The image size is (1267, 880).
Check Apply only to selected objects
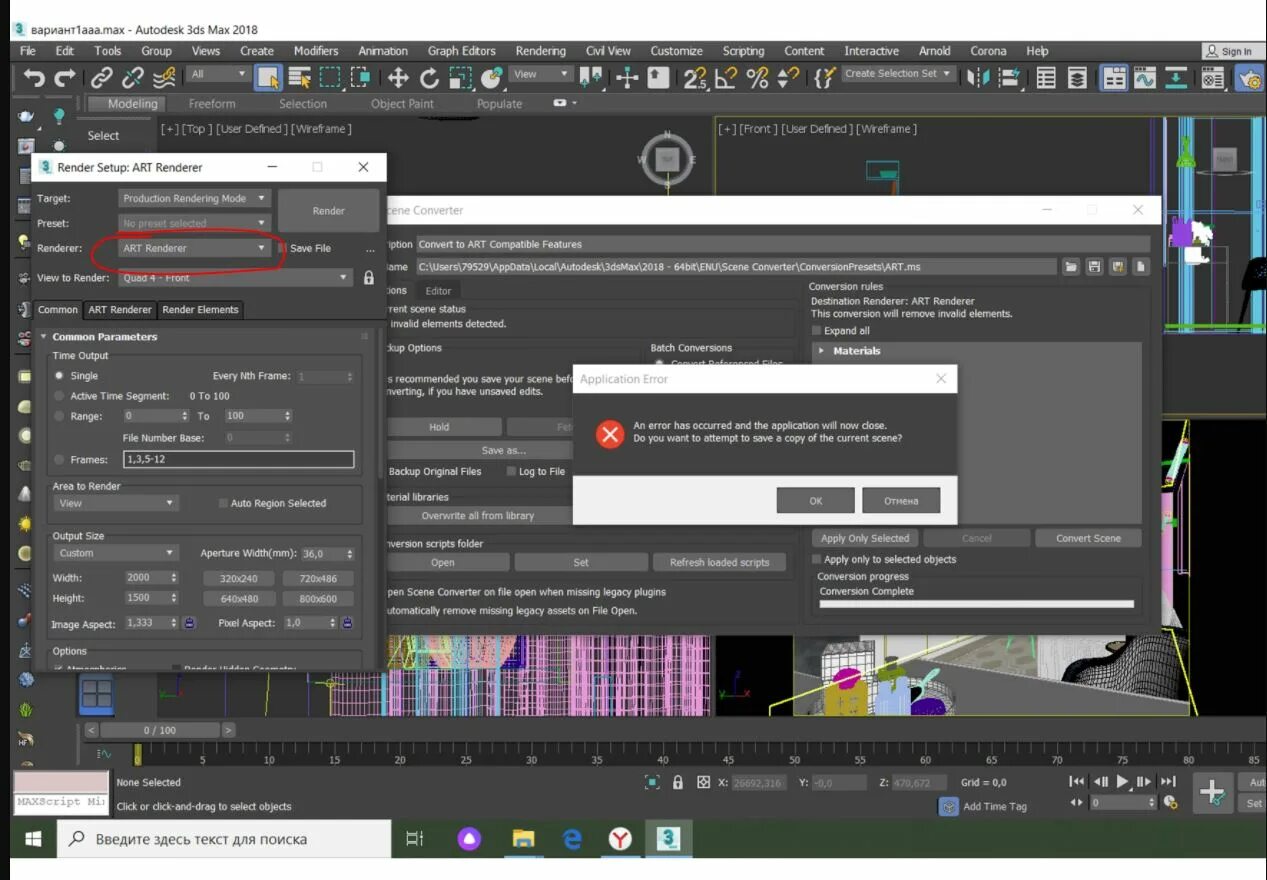pyautogui.click(x=818, y=559)
